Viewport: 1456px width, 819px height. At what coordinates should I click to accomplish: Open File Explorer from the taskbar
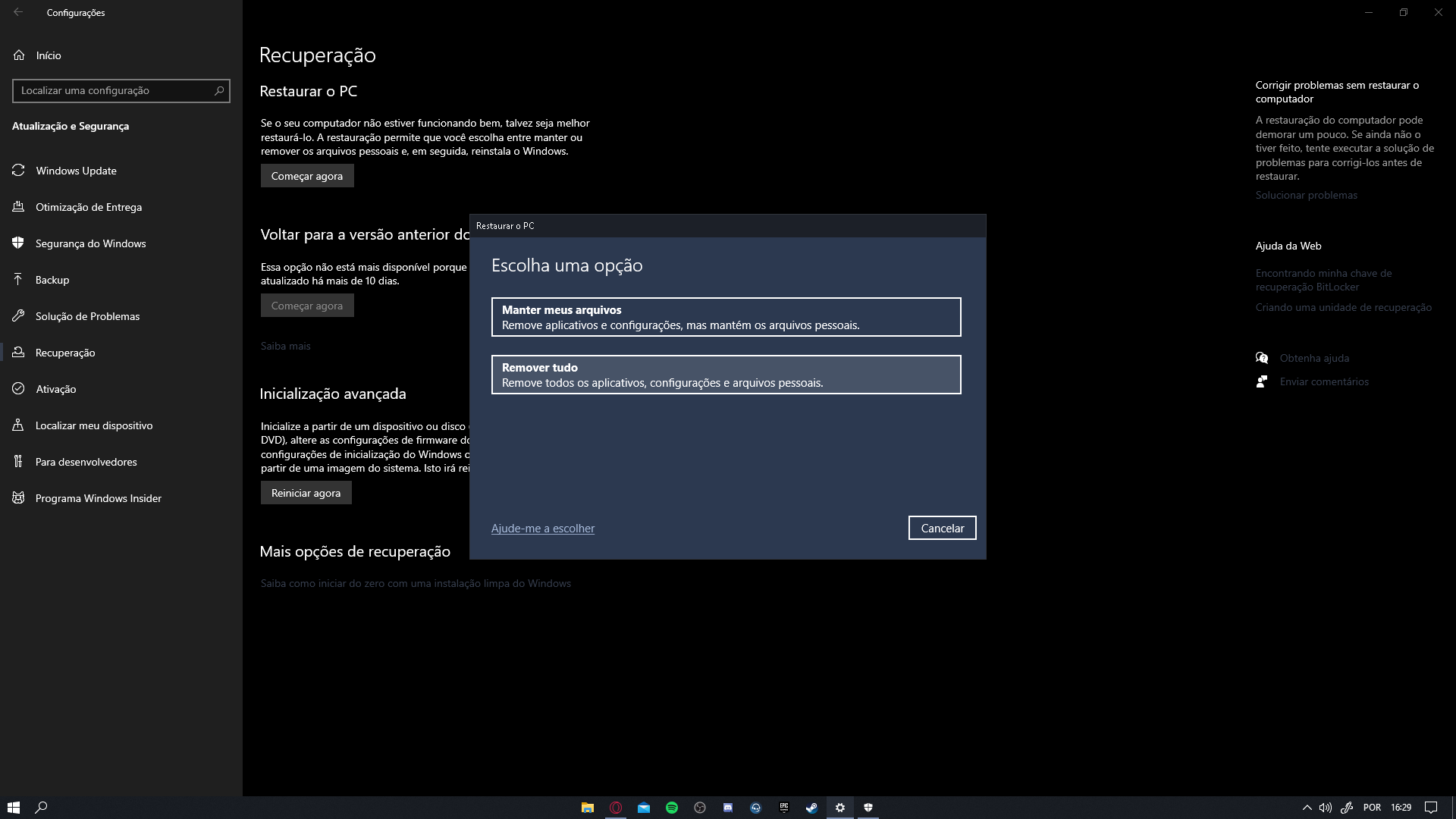click(587, 808)
